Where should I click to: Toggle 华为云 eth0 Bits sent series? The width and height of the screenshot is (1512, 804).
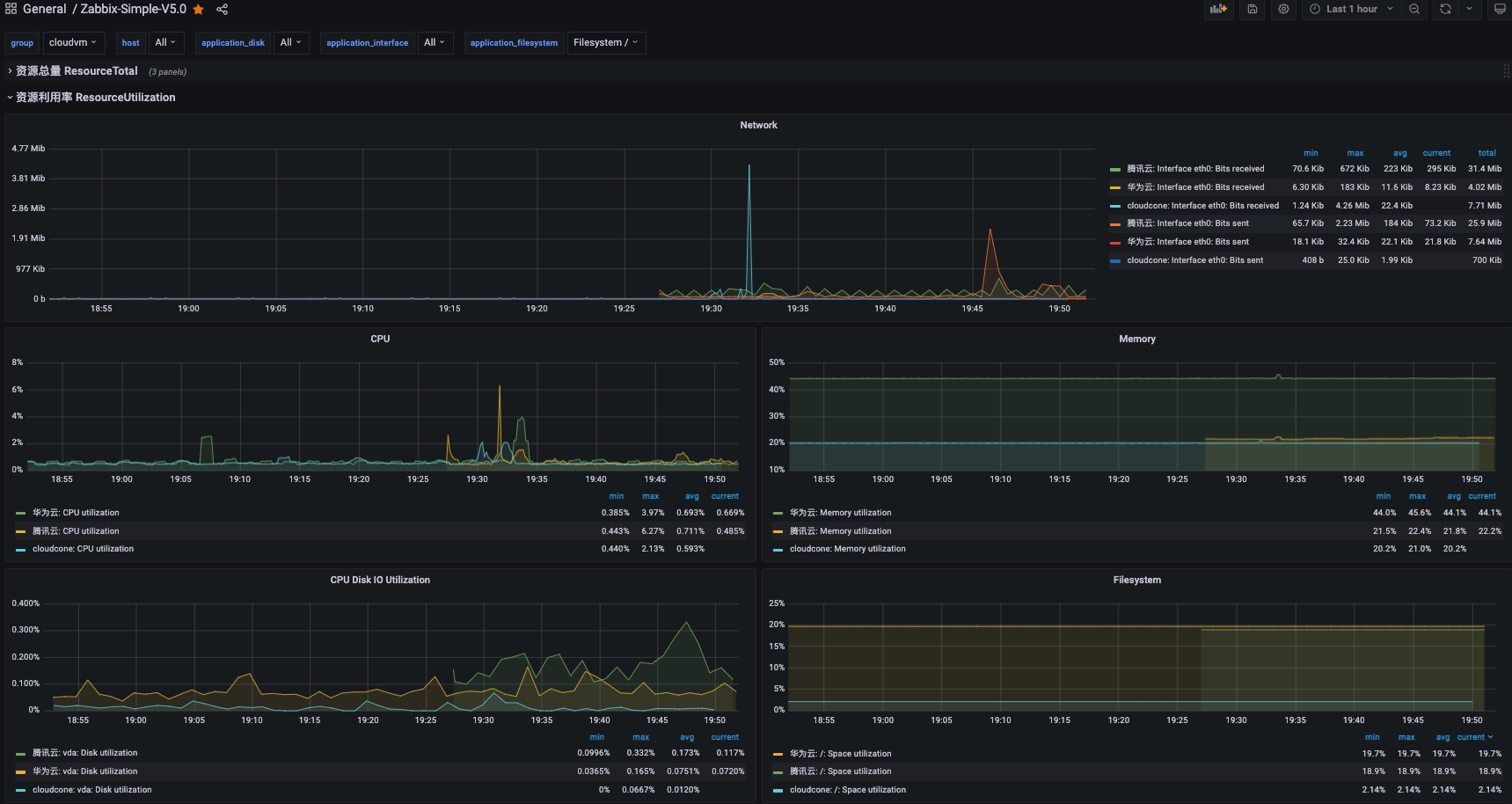(x=1187, y=242)
